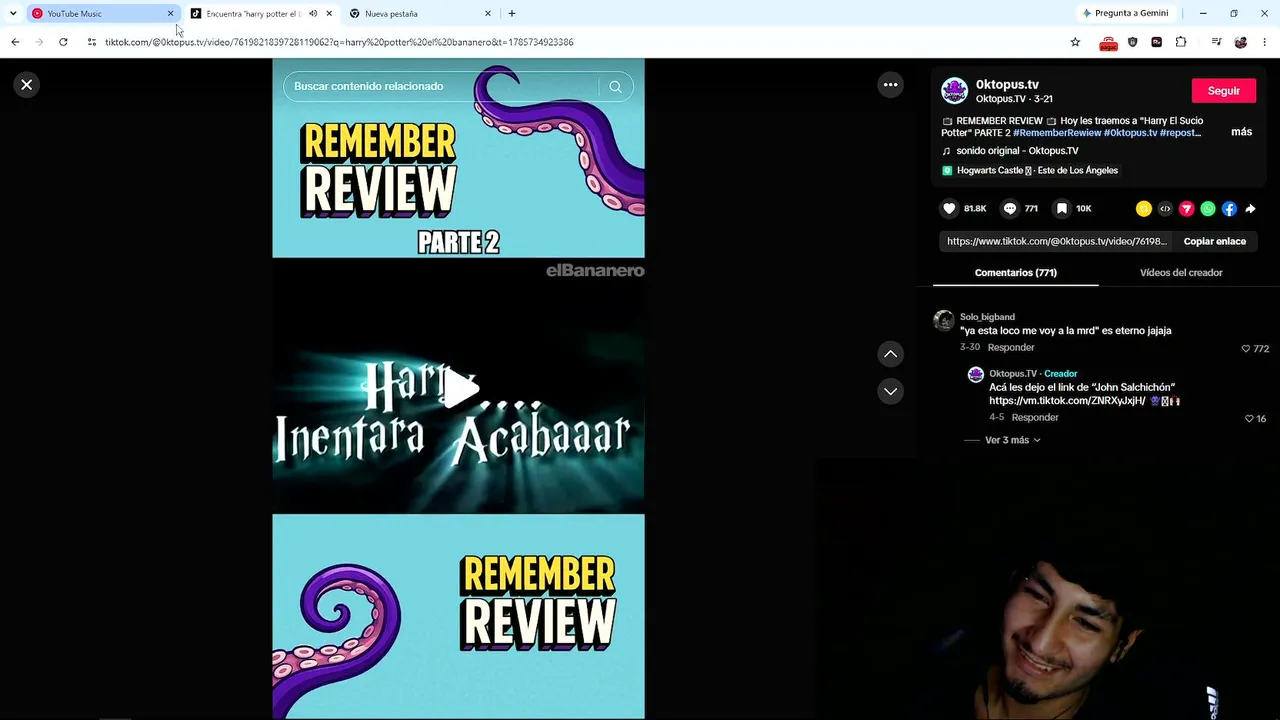Go back to the previous page

point(15,42)
